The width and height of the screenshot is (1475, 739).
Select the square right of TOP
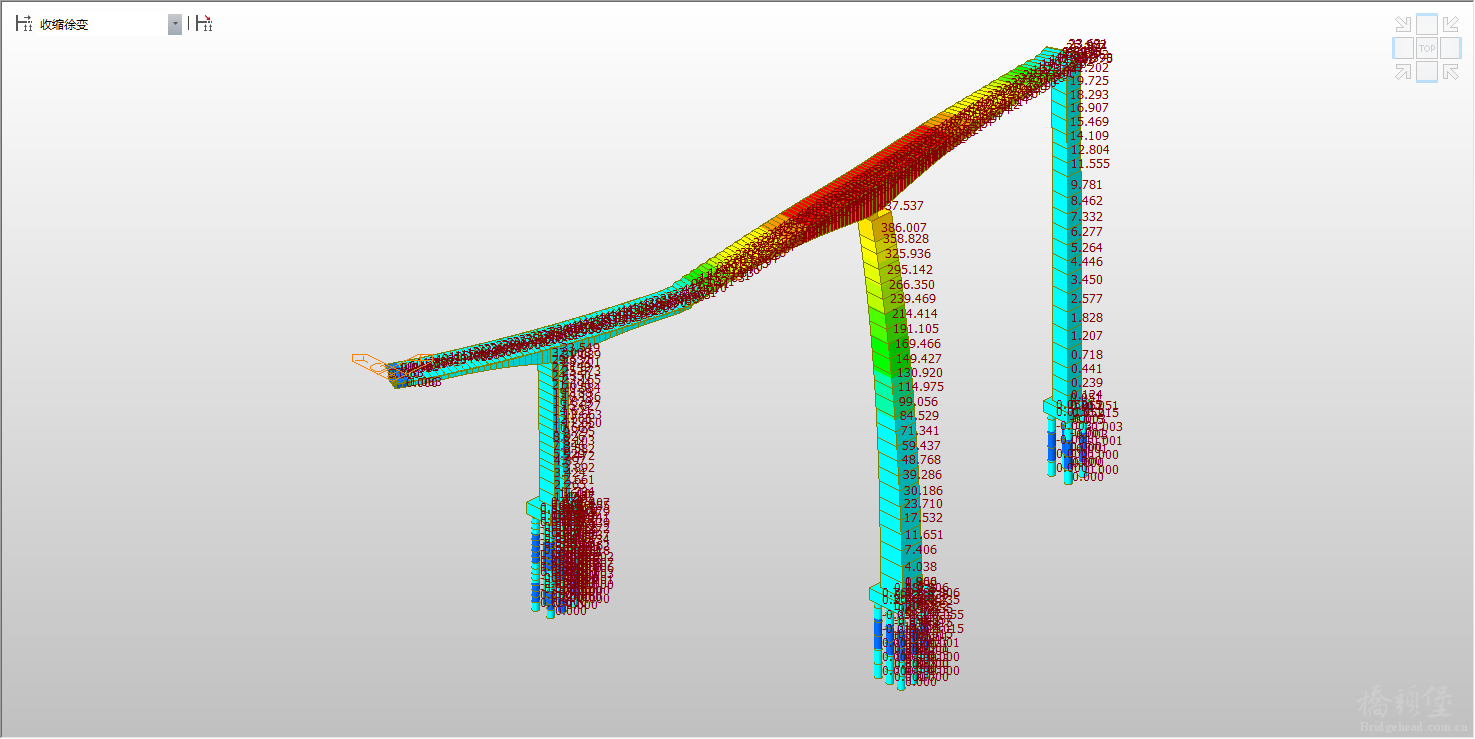tap(1451, 48)
